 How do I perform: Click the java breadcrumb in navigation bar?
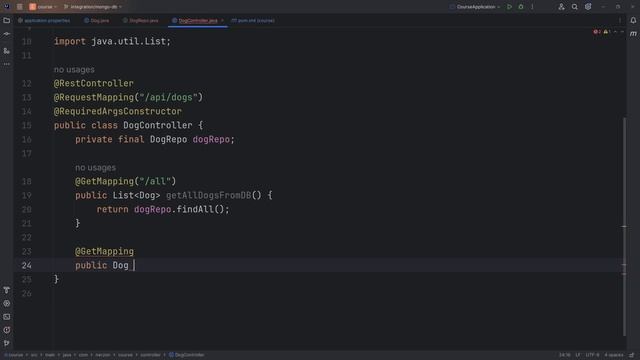tap(67, 355)
